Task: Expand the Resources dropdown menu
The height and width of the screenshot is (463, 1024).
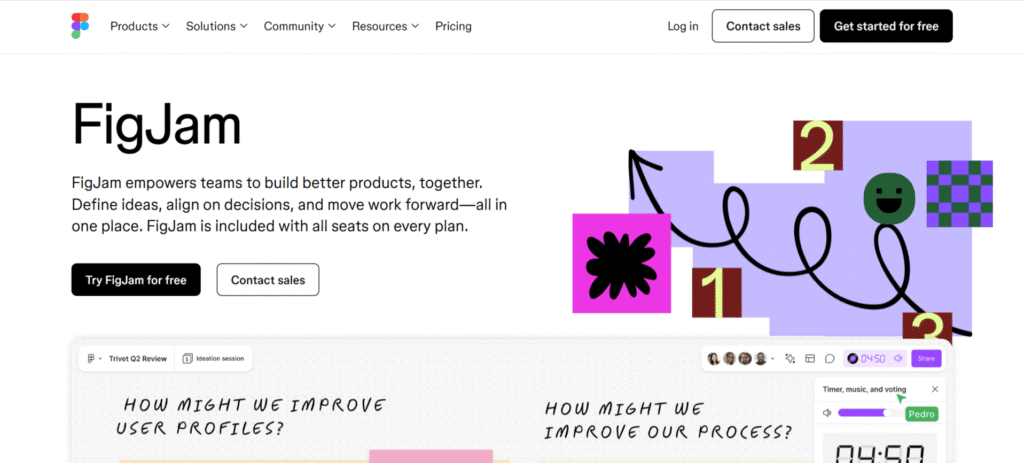Action: click(385, 26)
